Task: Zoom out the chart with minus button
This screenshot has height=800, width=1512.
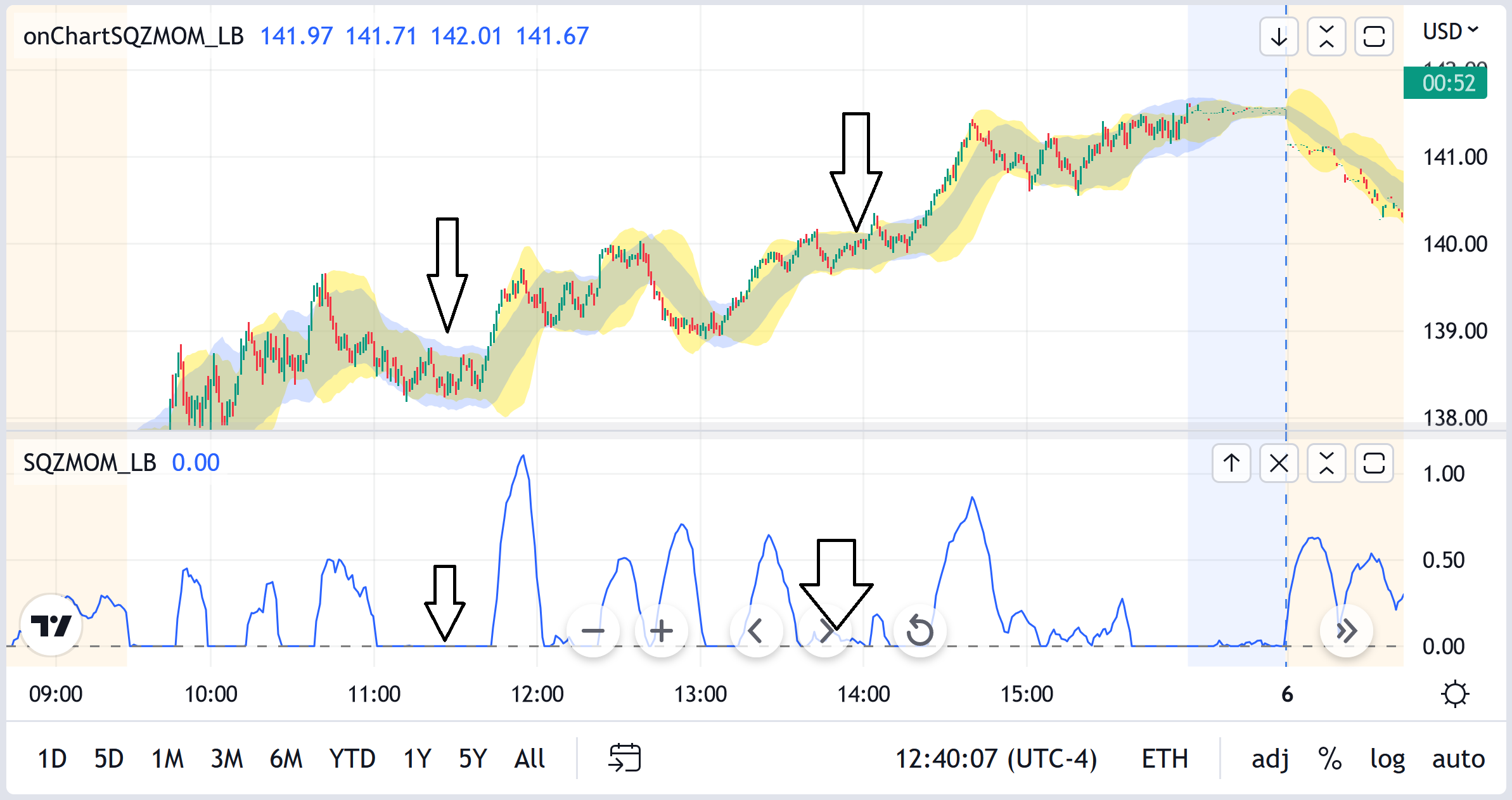Action: tap(593, 631)
